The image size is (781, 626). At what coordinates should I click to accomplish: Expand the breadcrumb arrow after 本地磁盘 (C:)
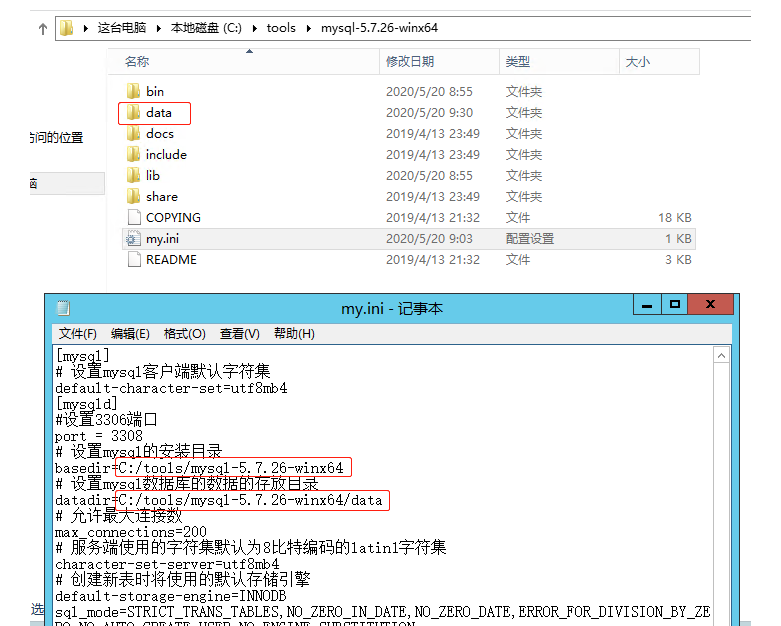tap(256, 28)
